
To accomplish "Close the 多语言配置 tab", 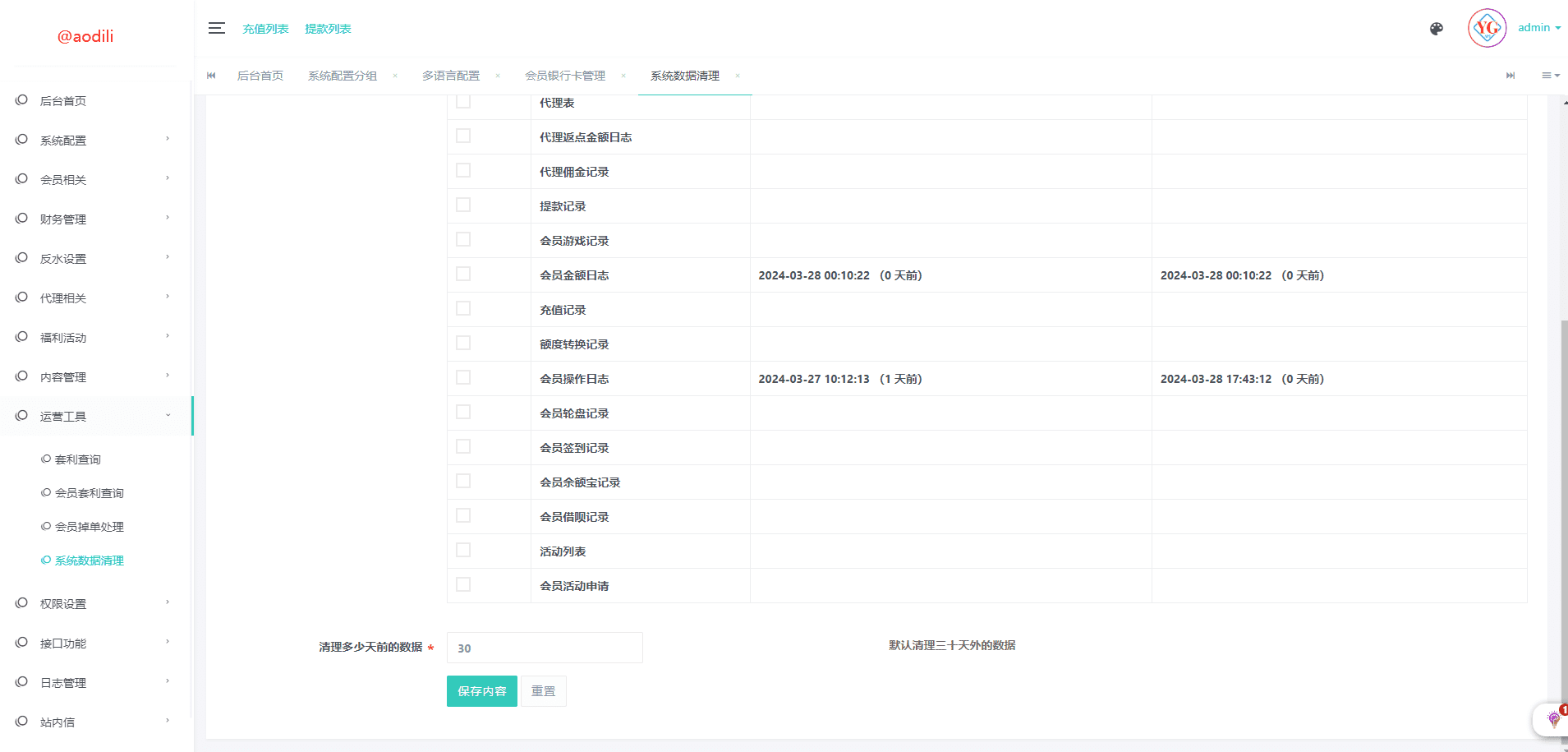I will click(x=498, y=76).
